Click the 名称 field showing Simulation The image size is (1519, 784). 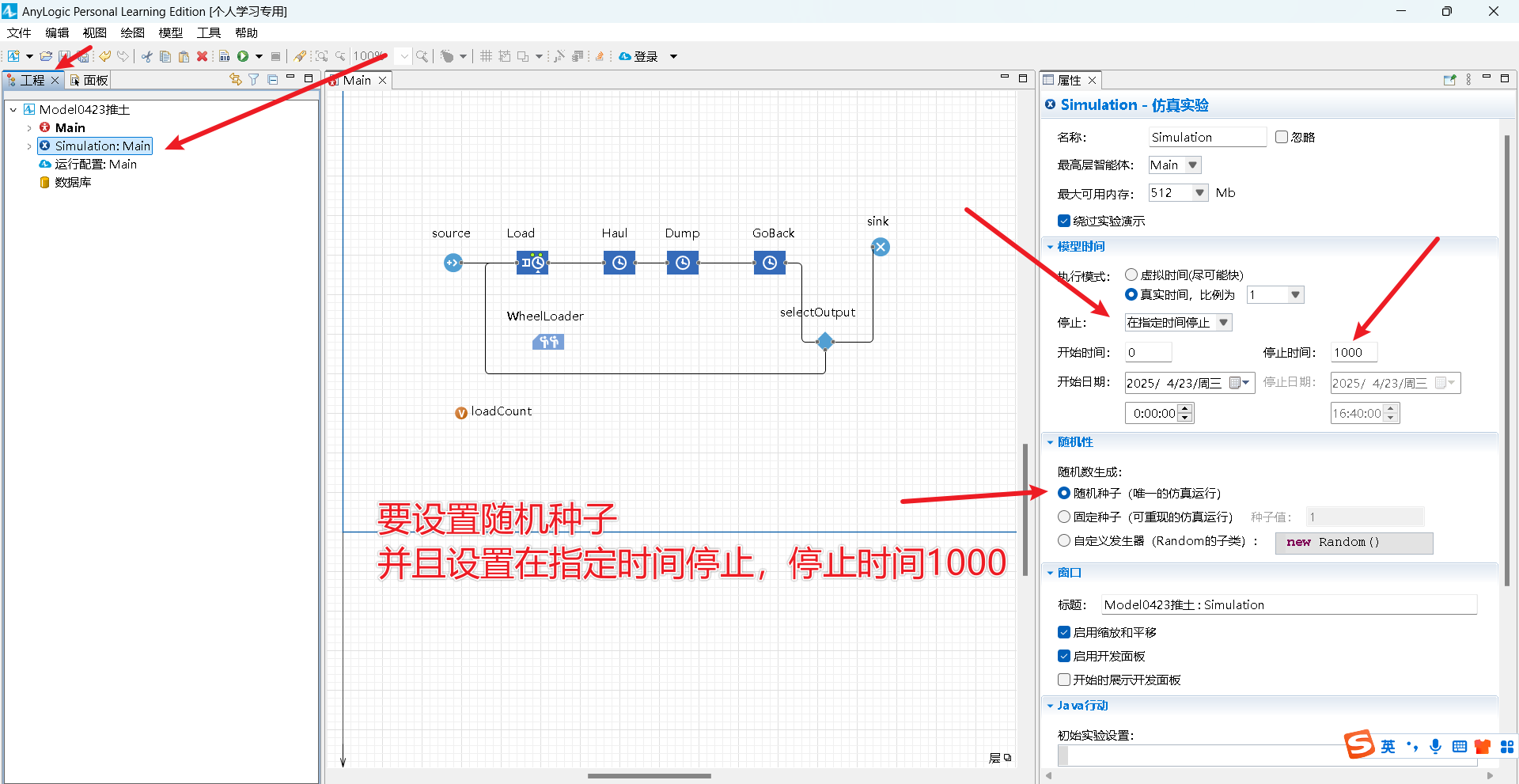click(1207, 137)
